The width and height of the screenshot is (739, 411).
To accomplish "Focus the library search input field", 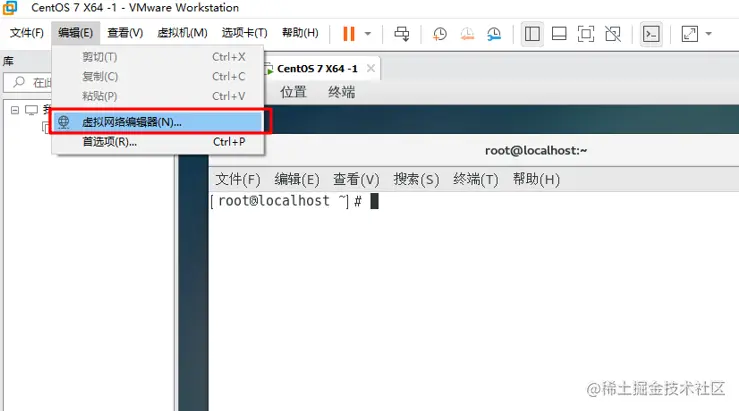I will tap(28, 82).
